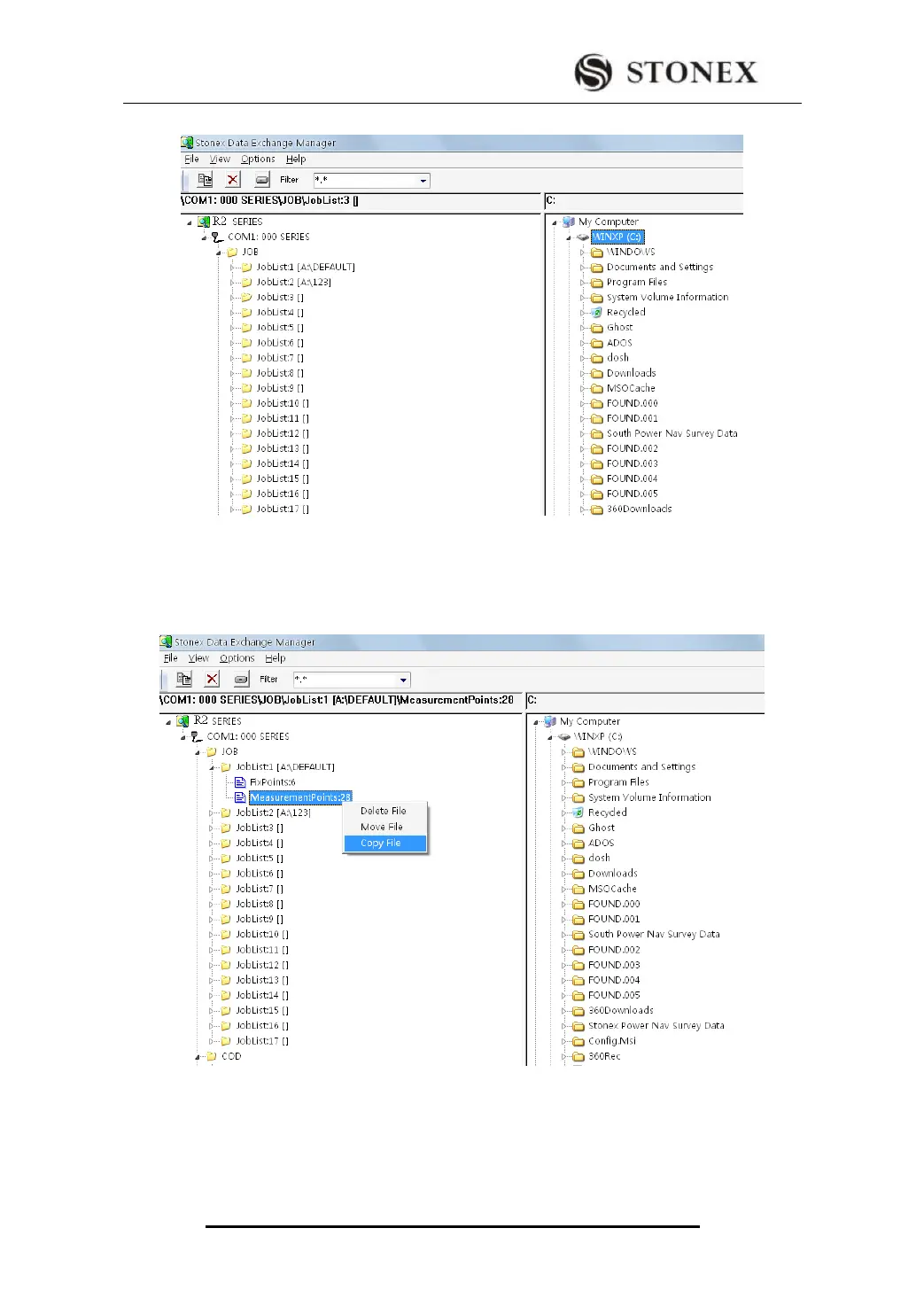Click the path bar ending in MeasurementPoints:28
The image size is (924, 1306).
[x=341, y=701]
